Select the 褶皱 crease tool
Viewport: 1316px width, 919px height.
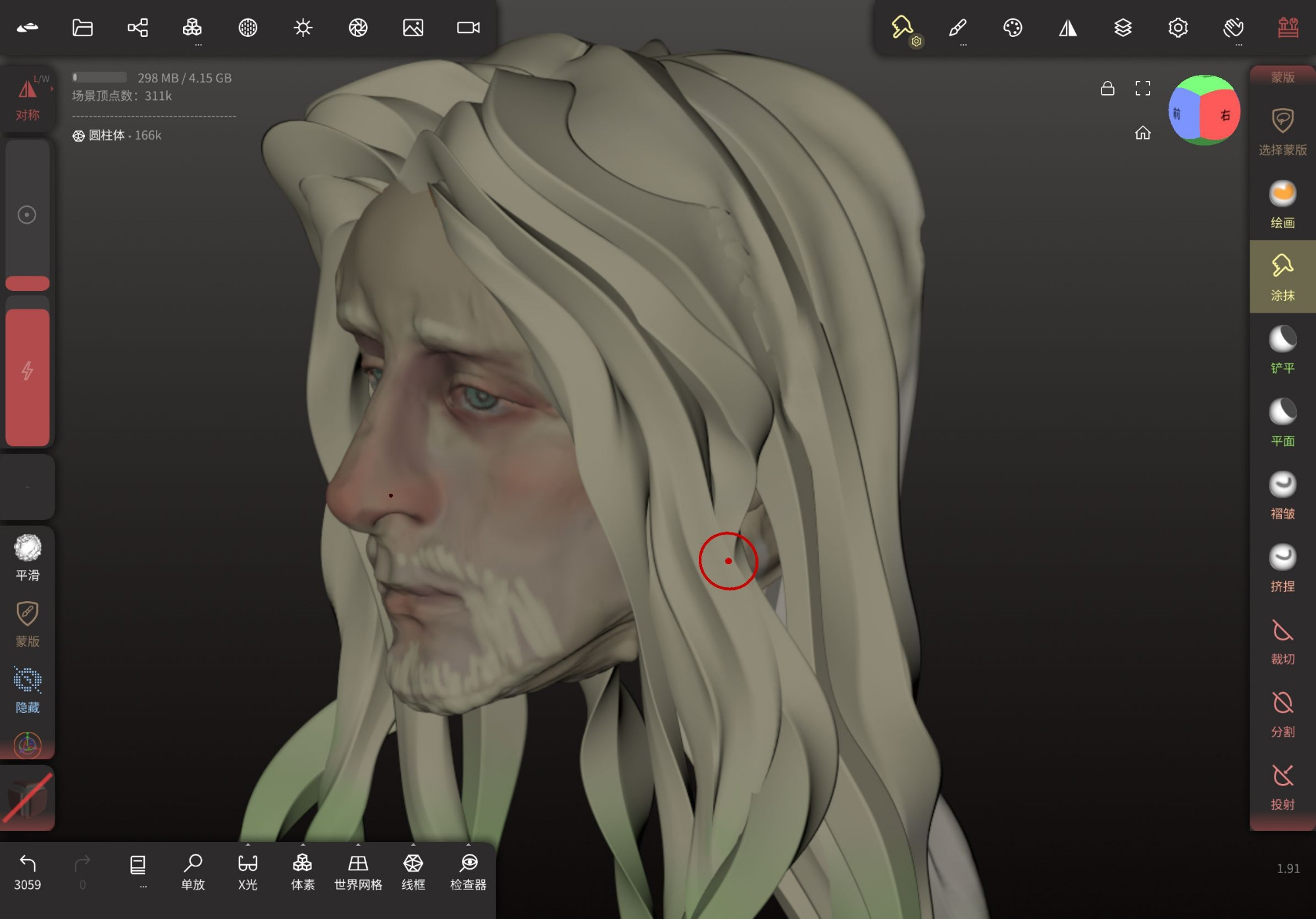[x=1282, y=495]
